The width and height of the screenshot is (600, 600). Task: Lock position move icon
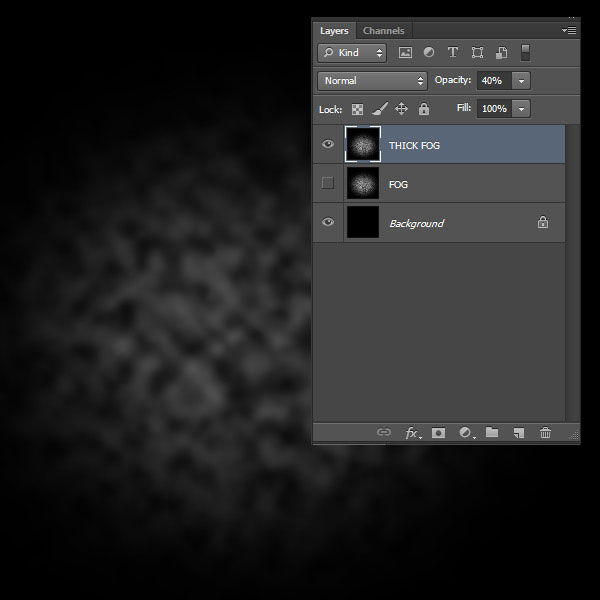click(x=401, y=109)
